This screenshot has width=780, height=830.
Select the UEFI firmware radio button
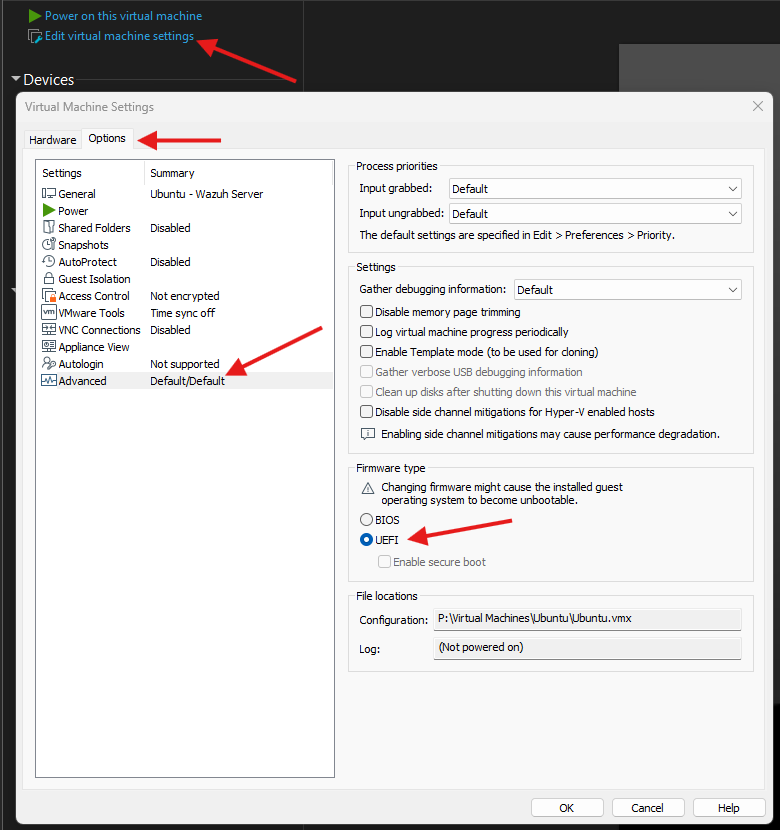(366, 540)
